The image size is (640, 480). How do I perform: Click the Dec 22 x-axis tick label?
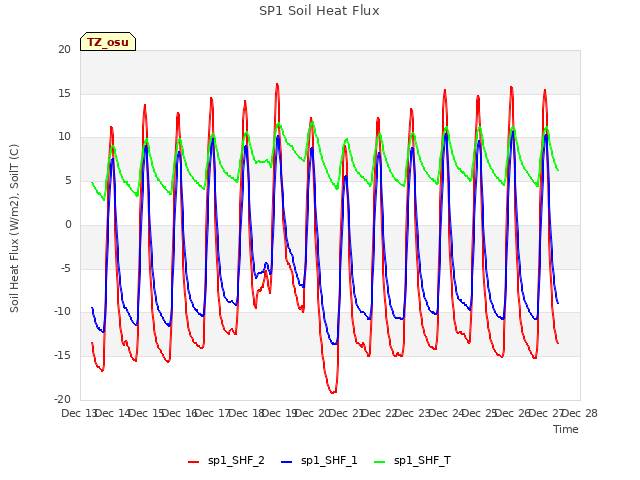382,413
